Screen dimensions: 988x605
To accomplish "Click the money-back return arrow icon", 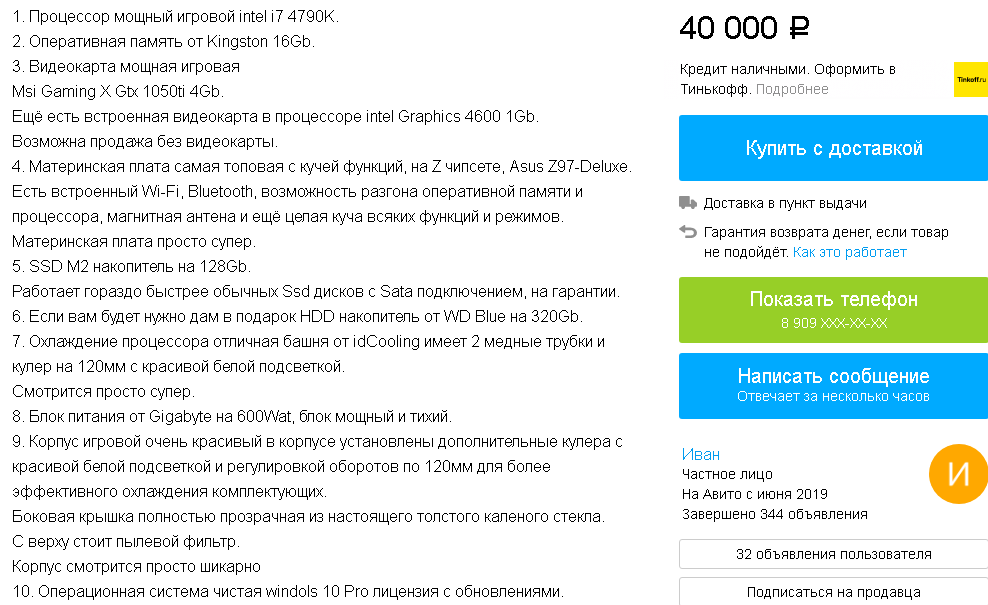I will coord(687,232).
